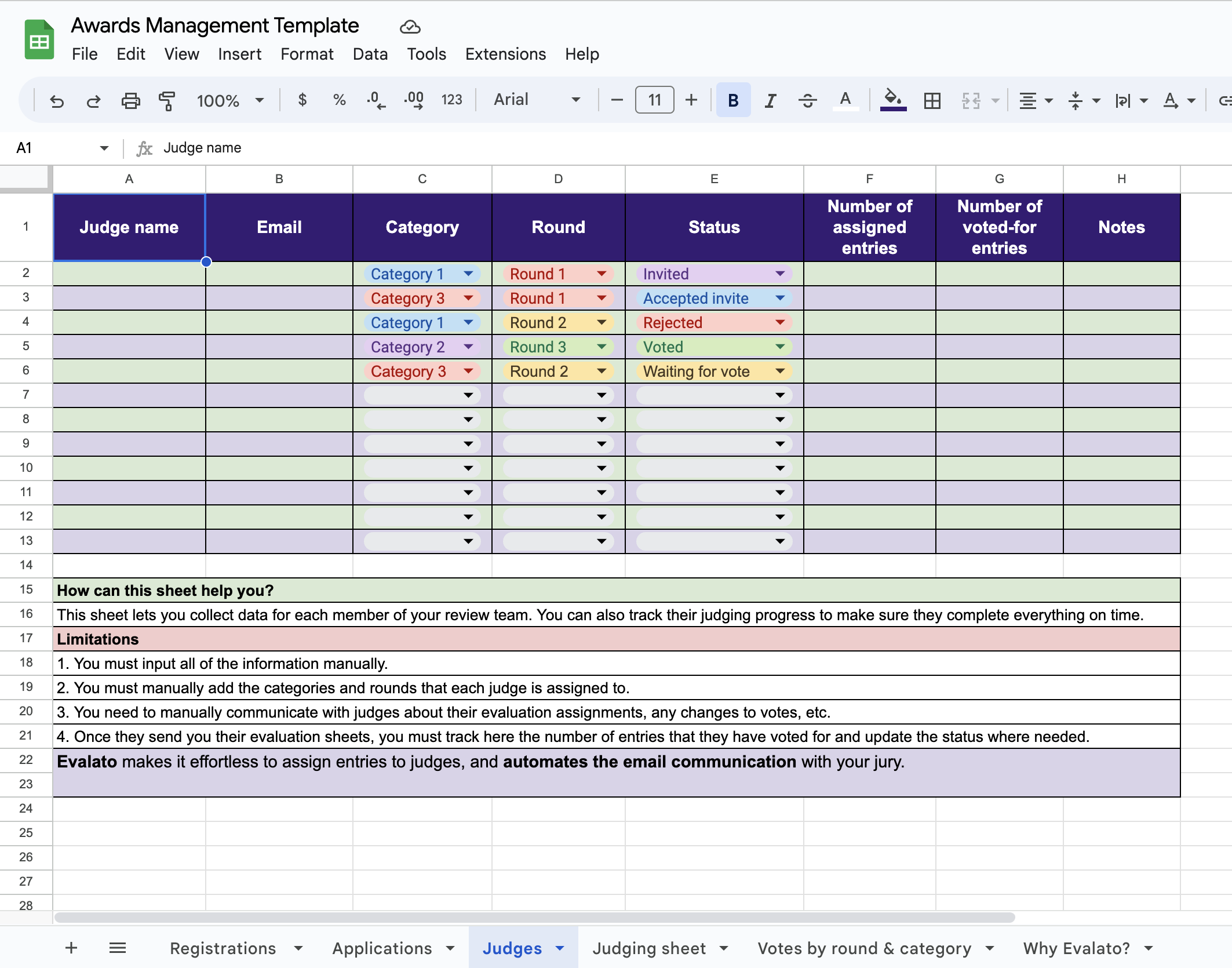
Task: Switch to the Judging sheet tab
Action: (x=650, y=947)
